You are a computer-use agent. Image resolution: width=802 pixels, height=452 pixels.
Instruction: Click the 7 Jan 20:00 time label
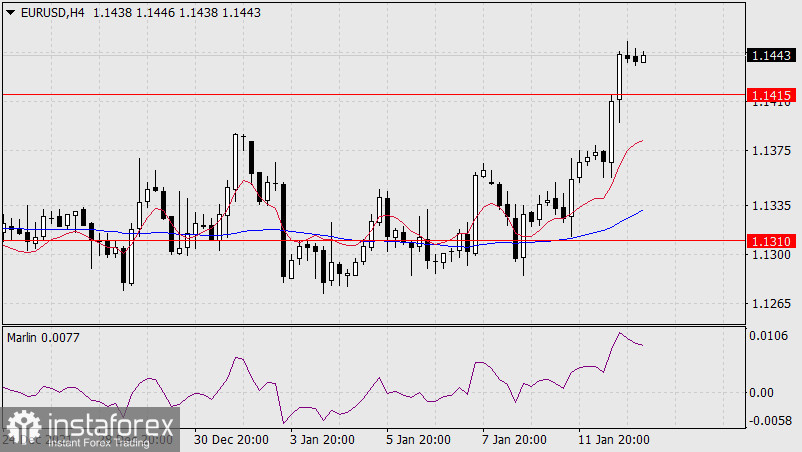click(514, 440)
